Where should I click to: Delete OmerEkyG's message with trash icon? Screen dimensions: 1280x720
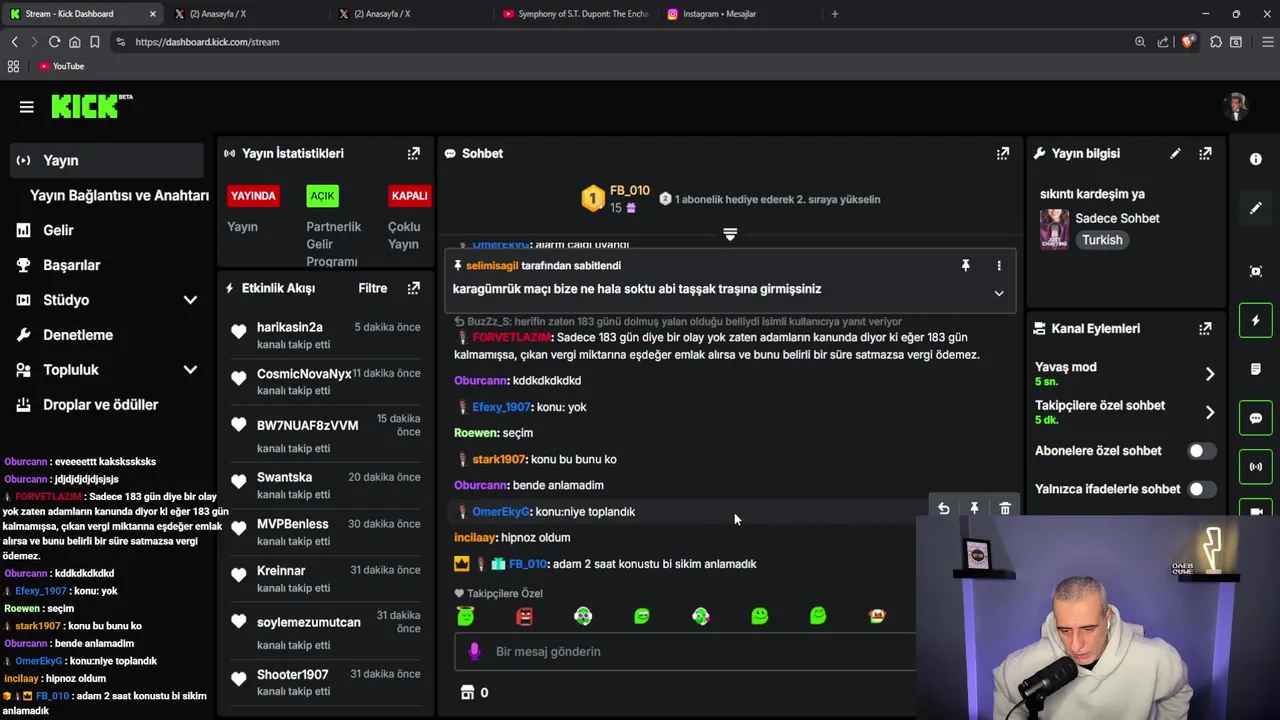coord(1005,509)
